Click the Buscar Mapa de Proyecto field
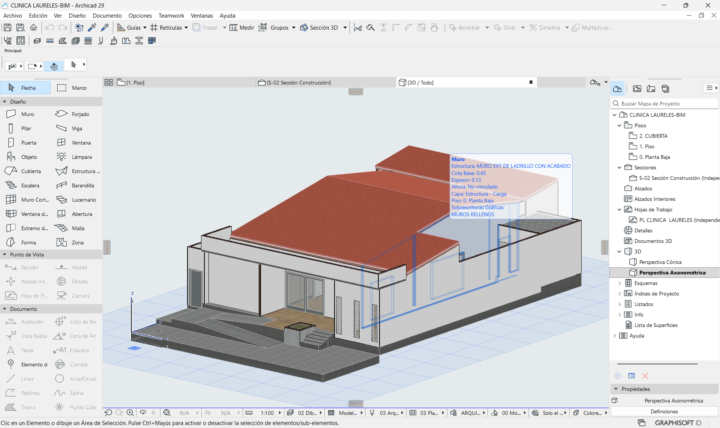Screen dimensions: 720x428 tap(664, 104)
